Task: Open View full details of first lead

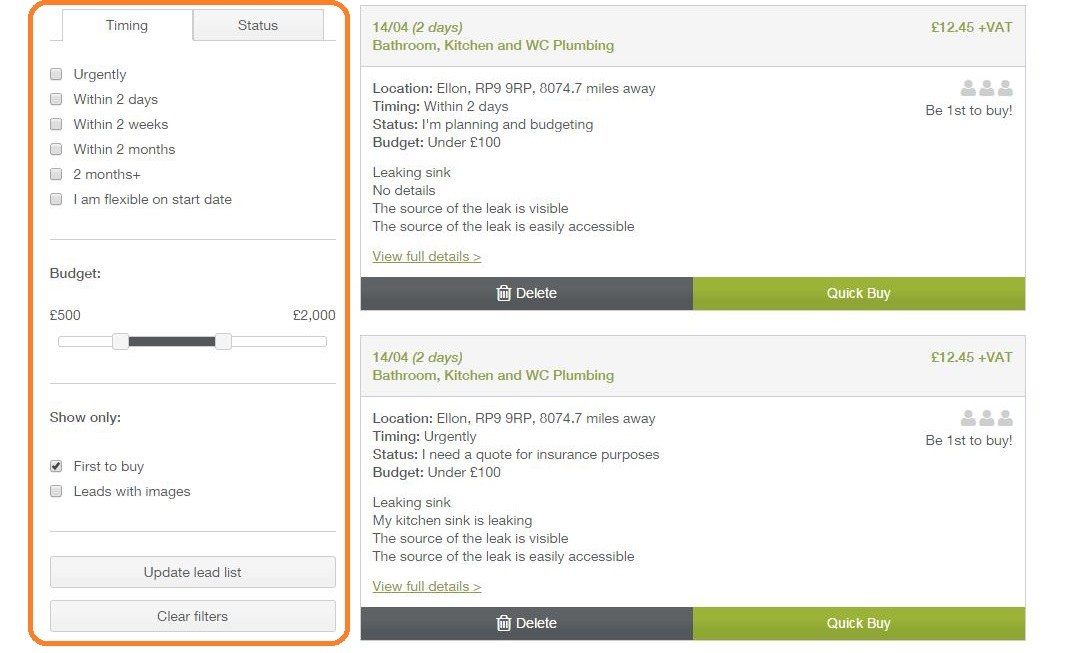Action: (426, 256)
